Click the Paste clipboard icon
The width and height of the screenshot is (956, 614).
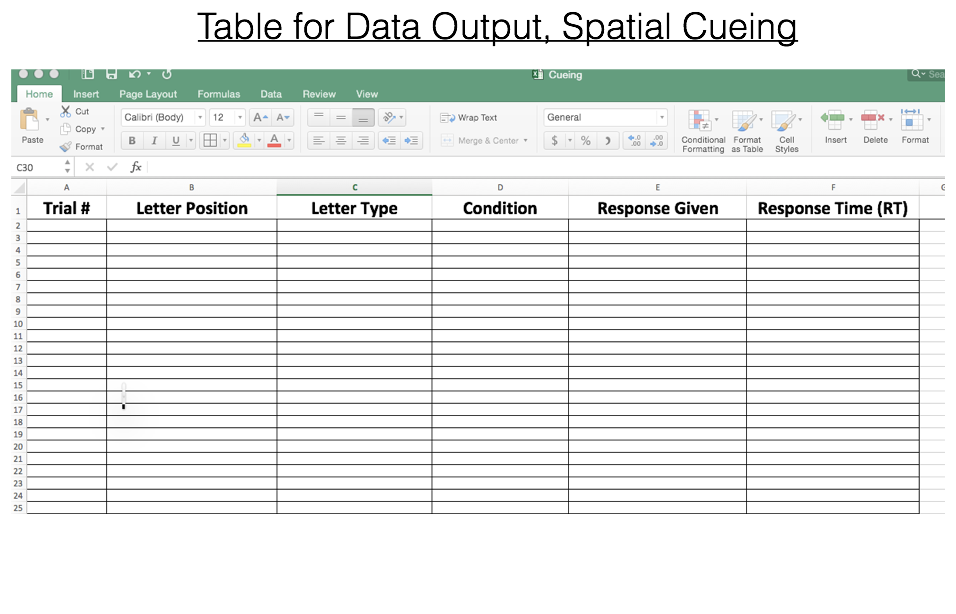click(29, 120)
